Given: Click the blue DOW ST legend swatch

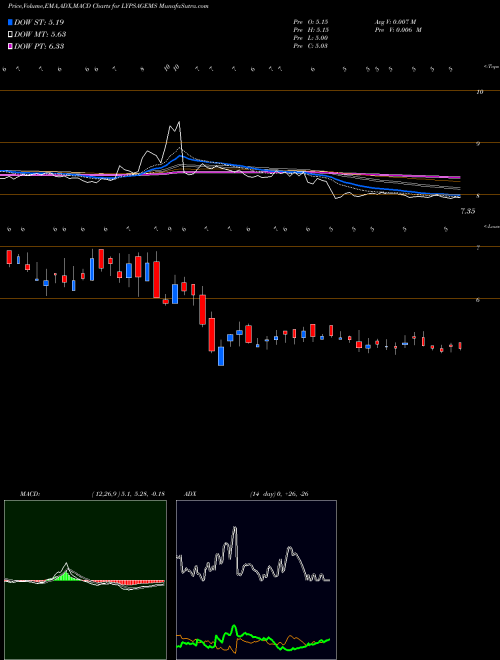Looking at the screenshot, I should pos(10,22).
